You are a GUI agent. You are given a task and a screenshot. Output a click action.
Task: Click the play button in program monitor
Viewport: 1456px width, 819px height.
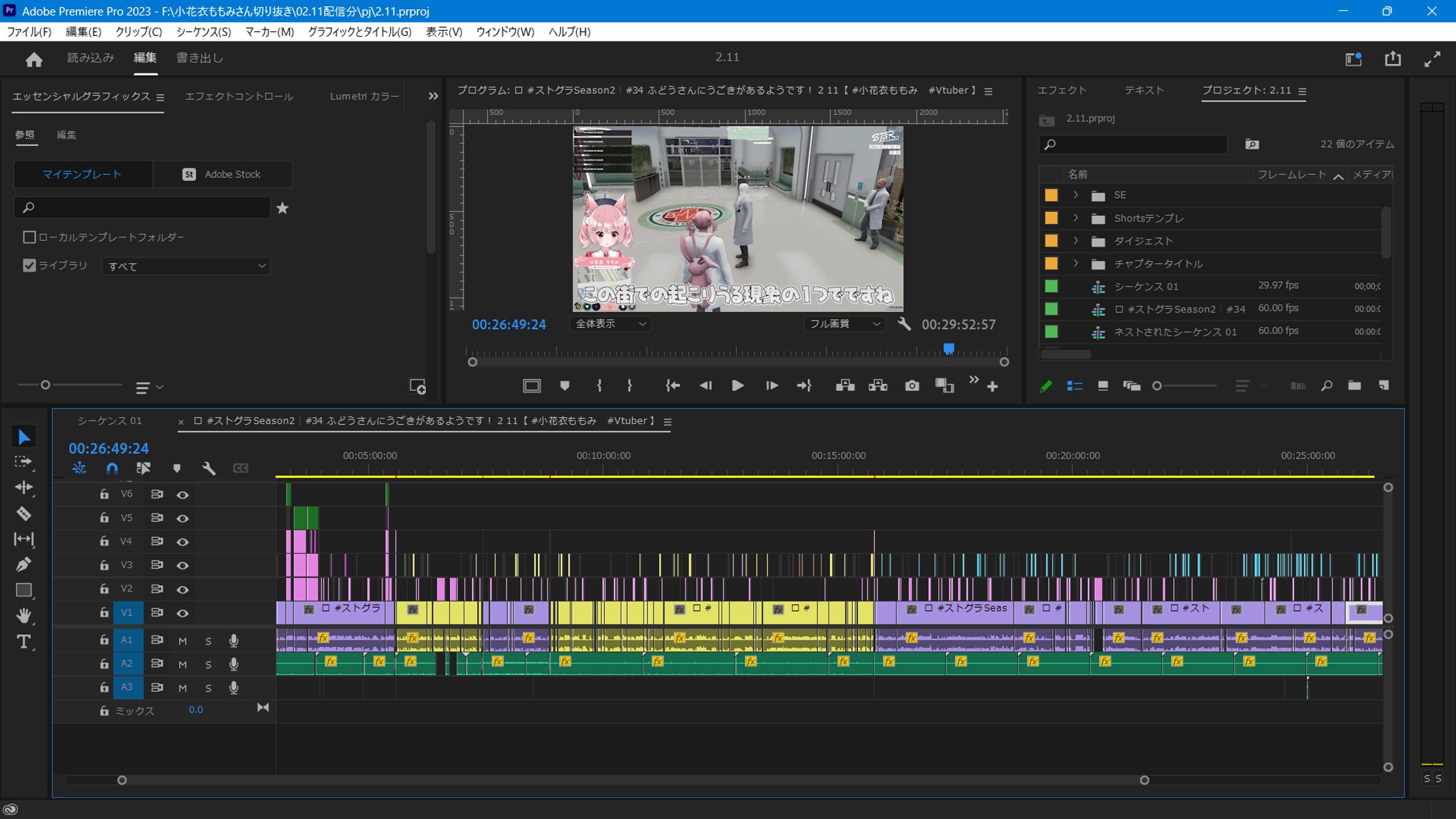point(737,386)
